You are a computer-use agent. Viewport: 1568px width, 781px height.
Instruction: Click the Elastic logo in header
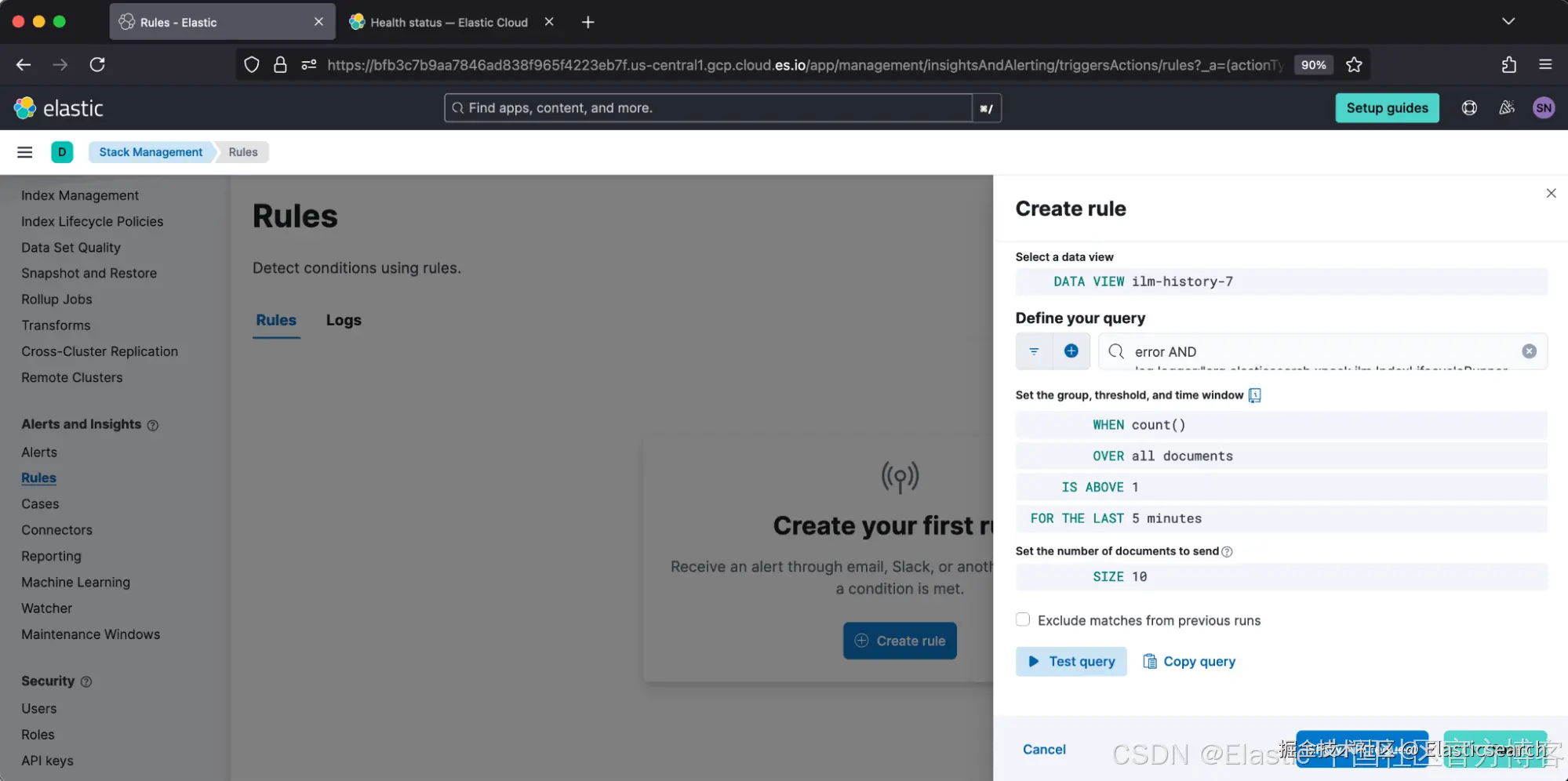[59, 108]
